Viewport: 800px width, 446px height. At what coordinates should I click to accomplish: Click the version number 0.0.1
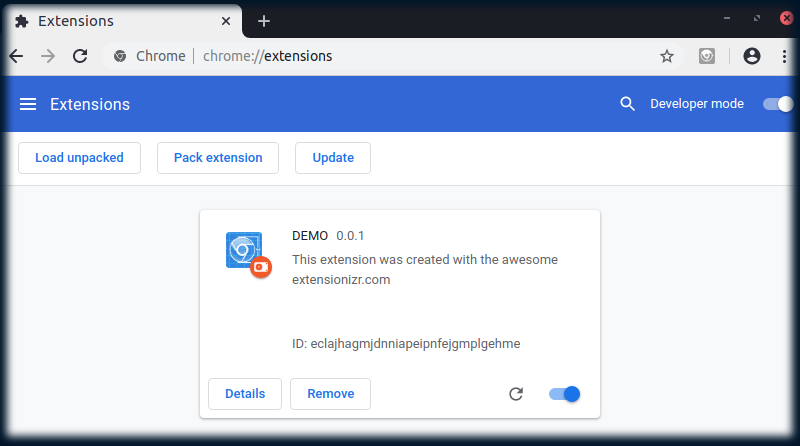[350, 236]
